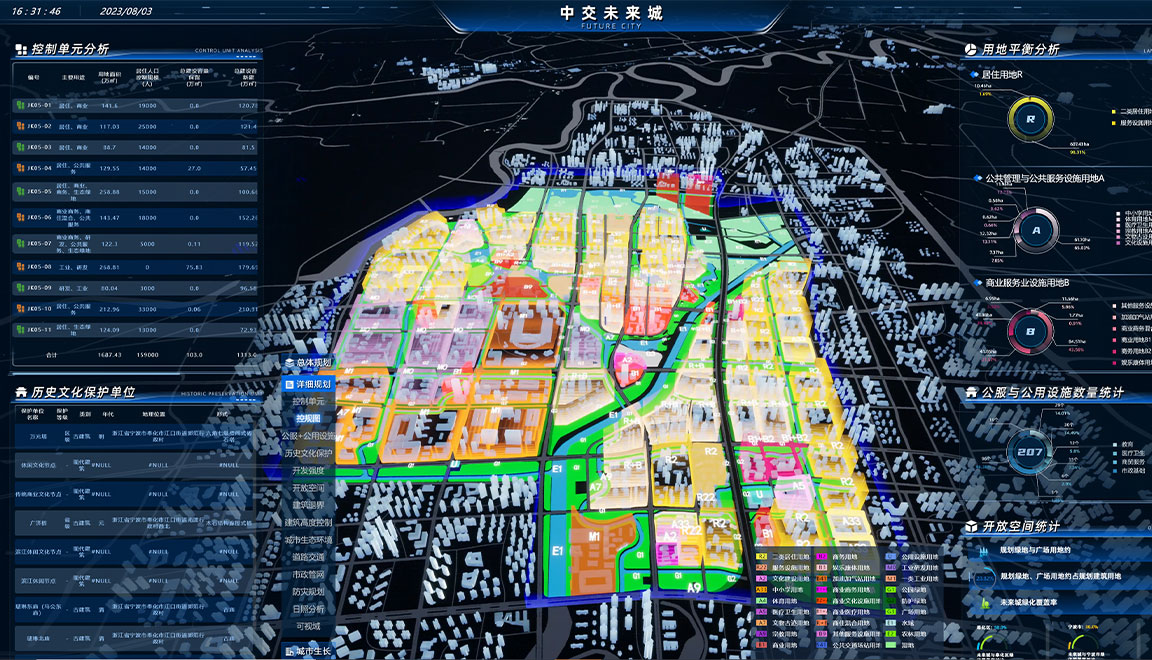Select the 控规图 layer option

308,419
